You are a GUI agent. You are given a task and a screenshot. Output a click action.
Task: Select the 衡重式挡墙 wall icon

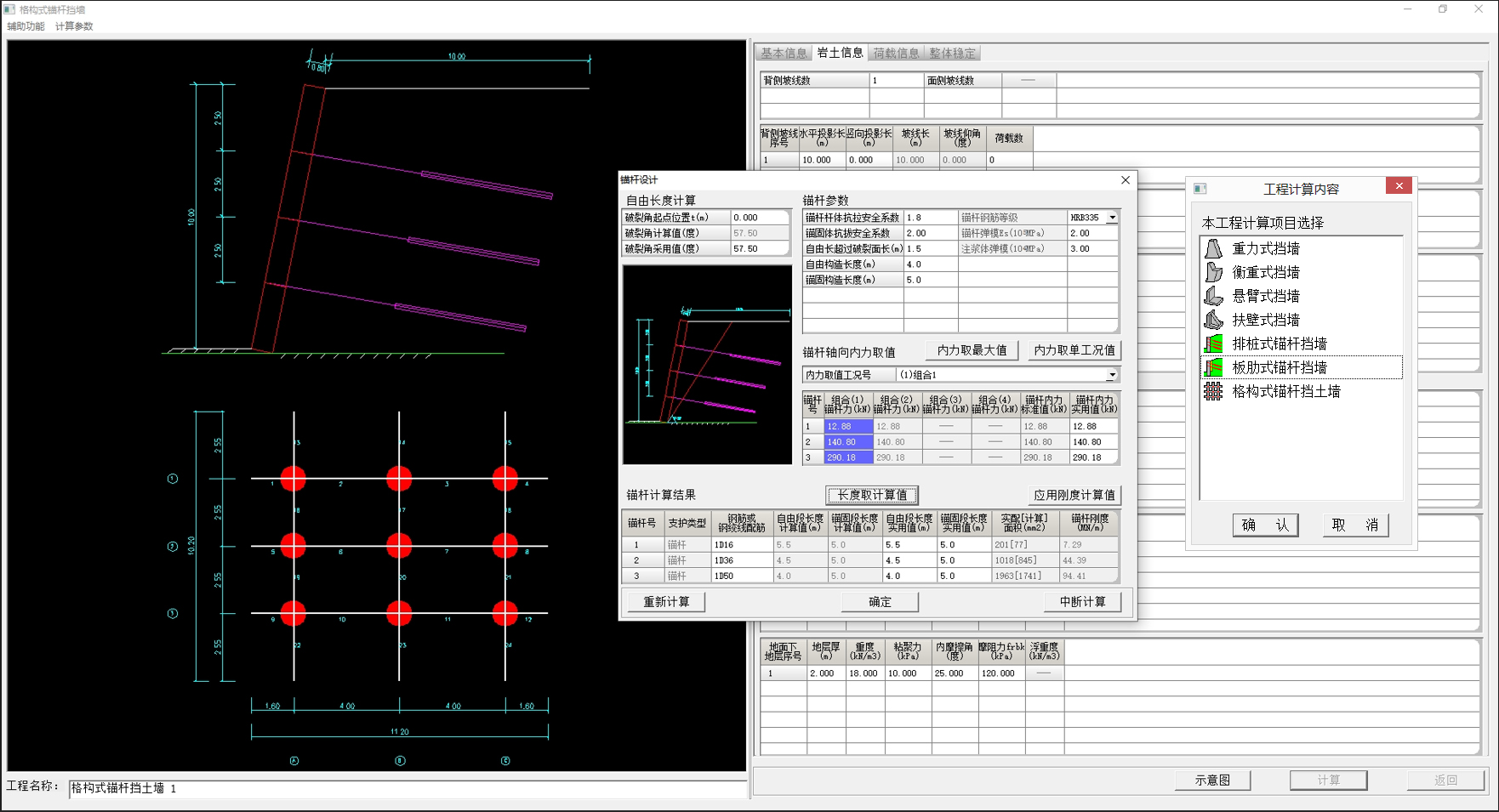click(x=1214, y=272)
